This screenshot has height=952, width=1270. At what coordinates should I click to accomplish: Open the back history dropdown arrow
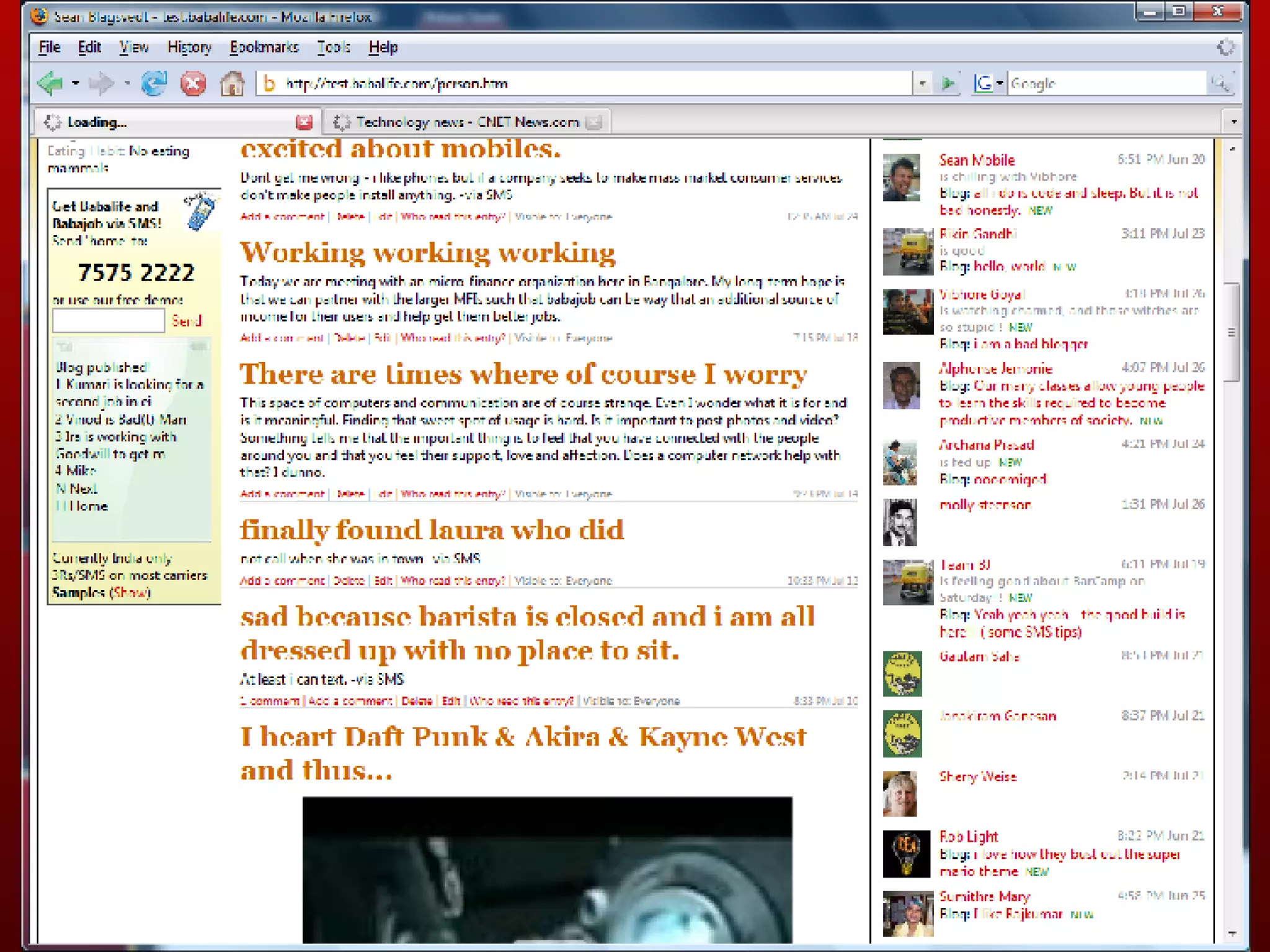coord(76,83)
